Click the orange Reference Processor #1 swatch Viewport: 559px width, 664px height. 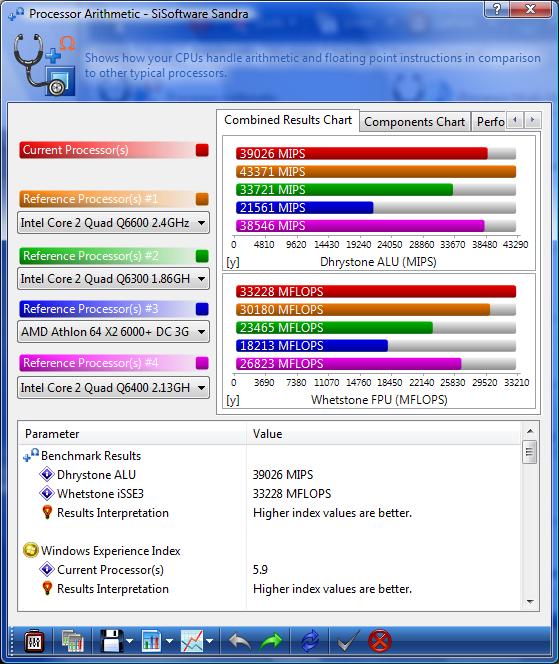(x=202, y=199)
